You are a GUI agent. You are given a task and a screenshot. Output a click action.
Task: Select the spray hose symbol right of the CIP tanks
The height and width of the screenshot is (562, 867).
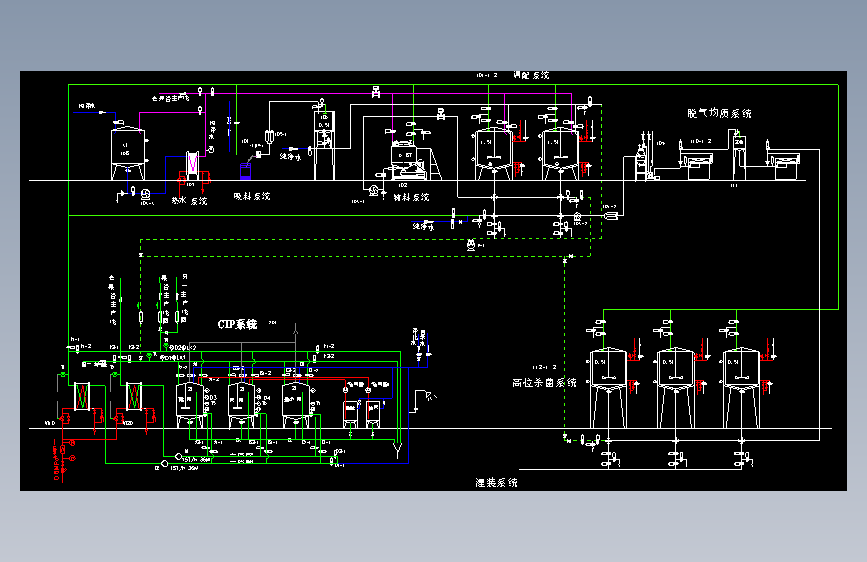click(x=424, y=401)
